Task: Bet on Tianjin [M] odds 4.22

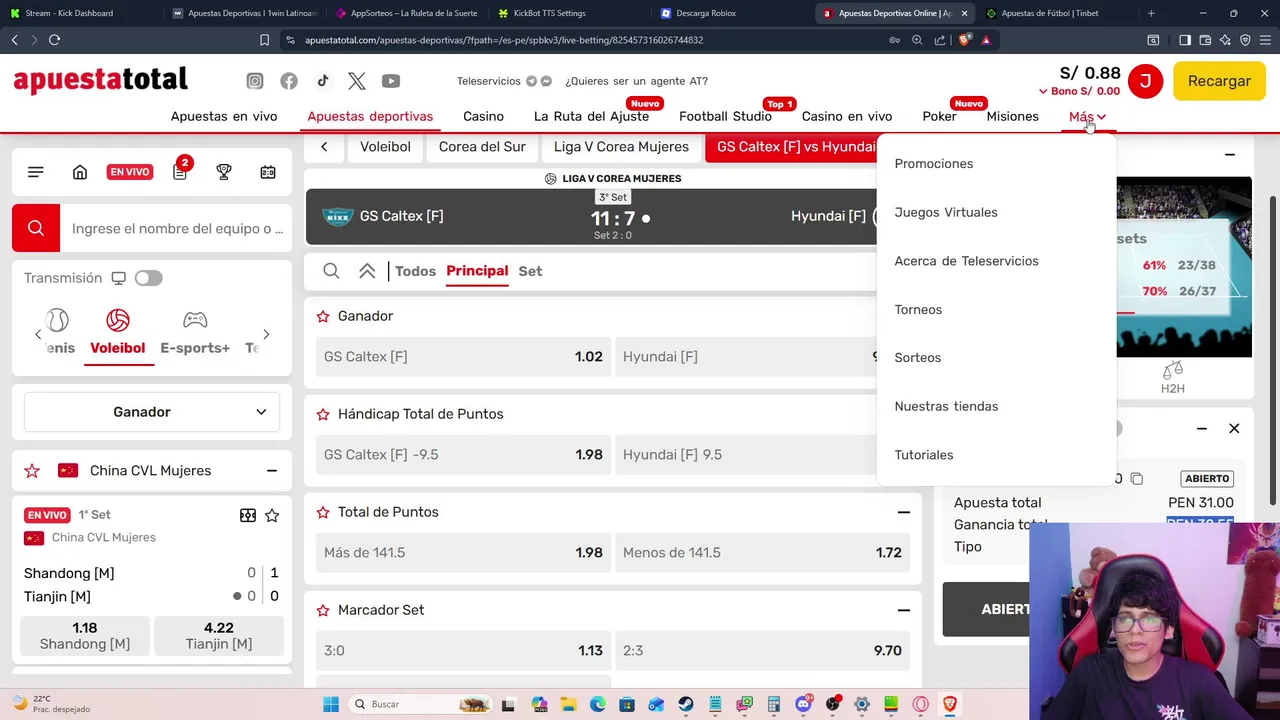Action: click(x=219, y=636)
